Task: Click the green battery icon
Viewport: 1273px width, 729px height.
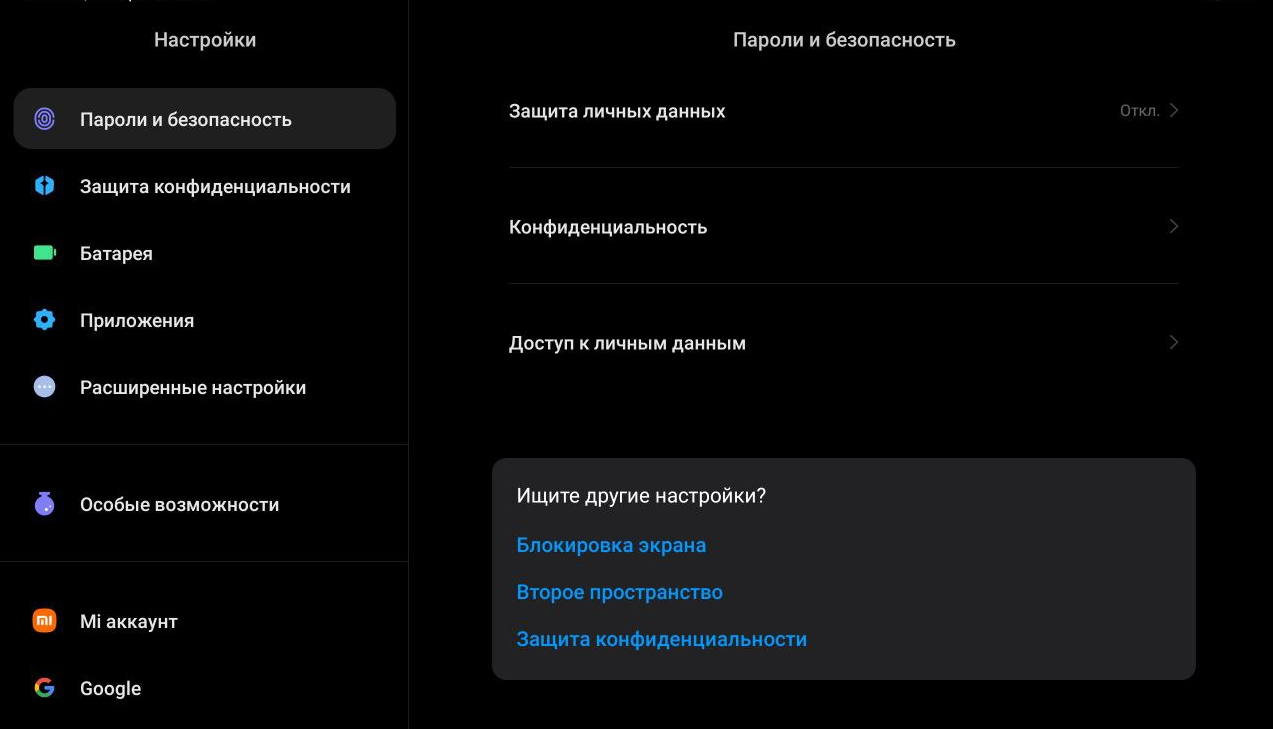Action: click(x=45, y=253)
